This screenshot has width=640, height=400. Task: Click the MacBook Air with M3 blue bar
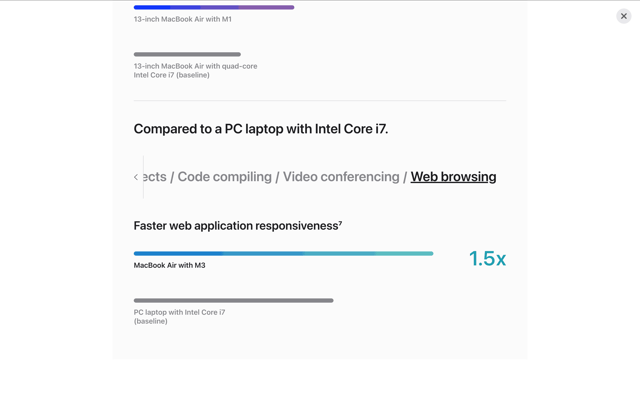pyautogui.click(x=283, y=253)
